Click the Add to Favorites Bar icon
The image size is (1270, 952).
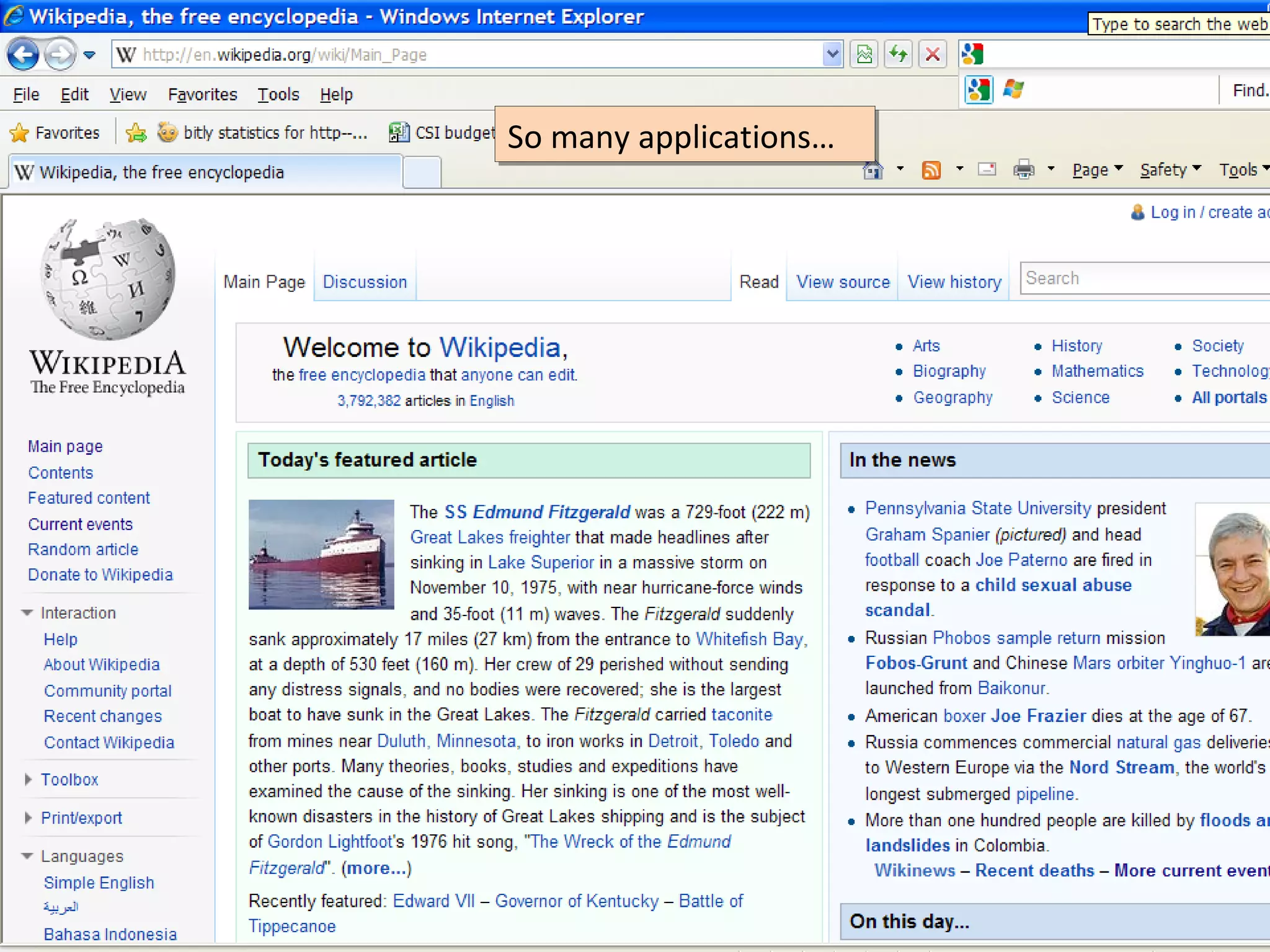(136, 133)
